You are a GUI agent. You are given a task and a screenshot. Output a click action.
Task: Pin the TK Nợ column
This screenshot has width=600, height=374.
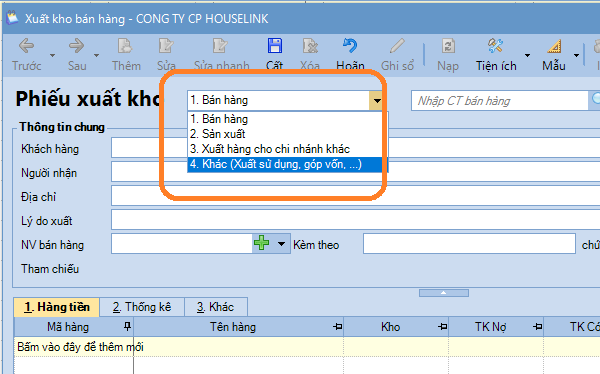[538, 327]
